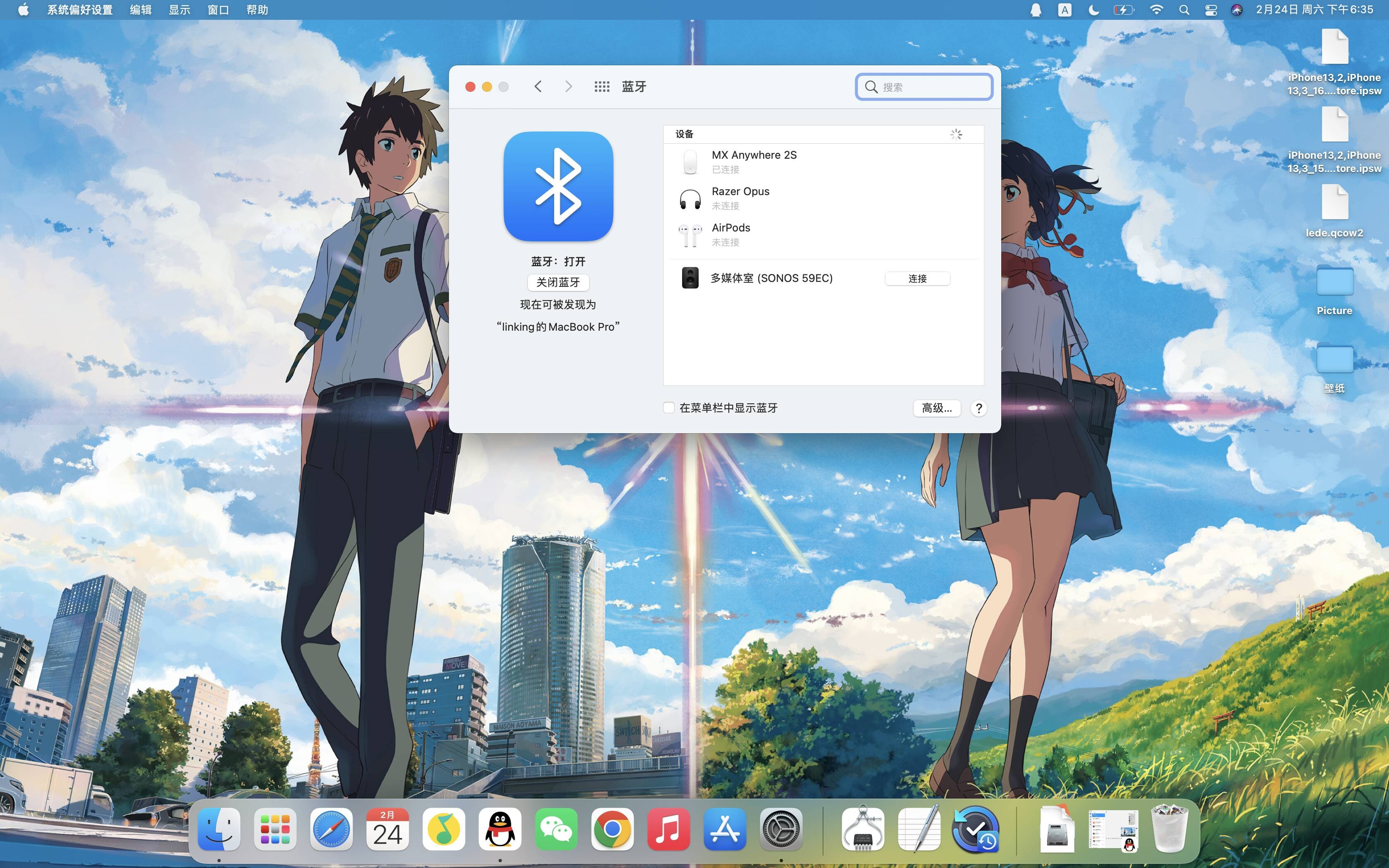The width and height of the screenshot is (1389, 868).
Task: Open the 编辑 menu
Action: tap(141, 10)
